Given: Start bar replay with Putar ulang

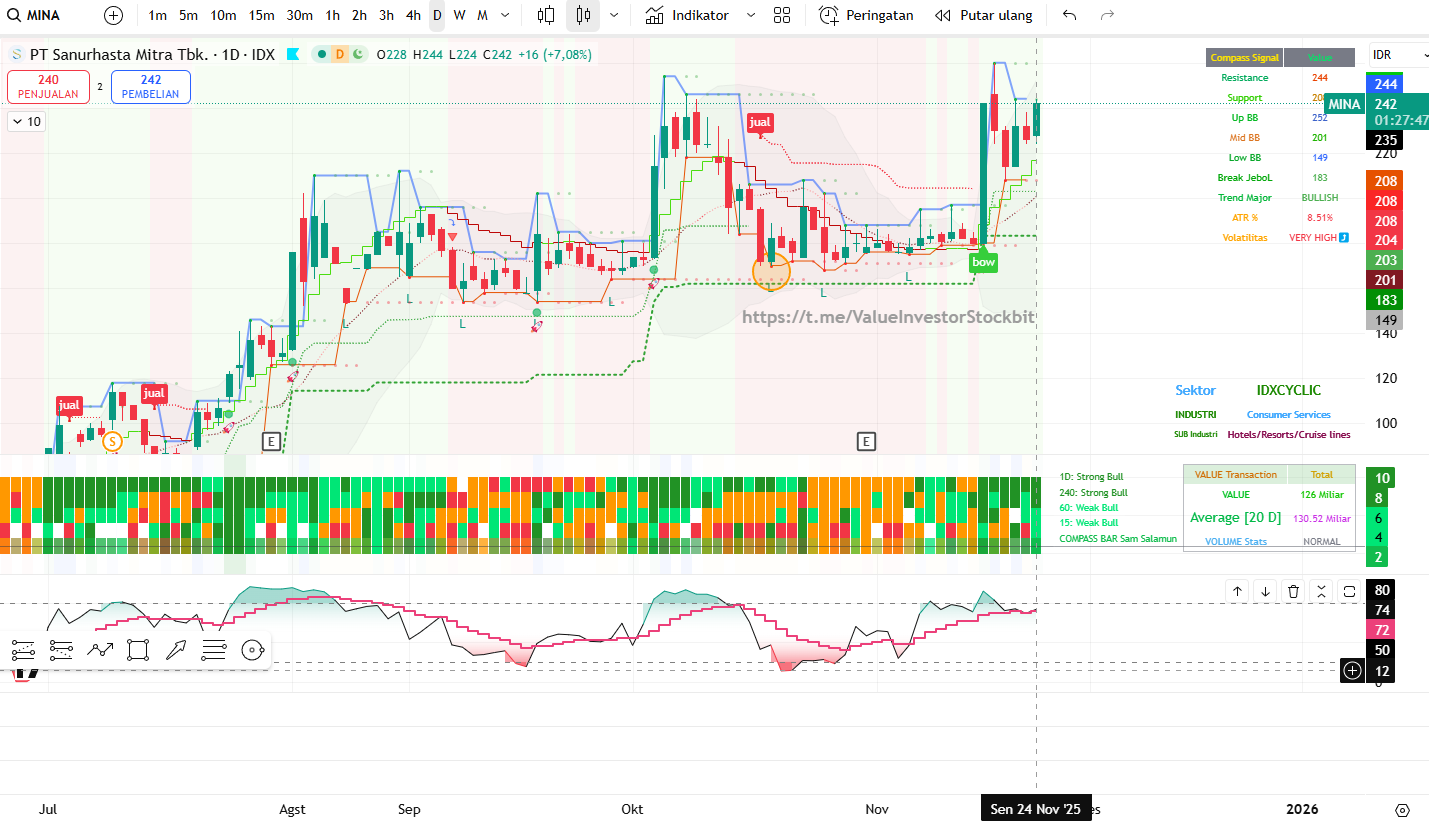Looking at the screenshot, I should point(983,15).
